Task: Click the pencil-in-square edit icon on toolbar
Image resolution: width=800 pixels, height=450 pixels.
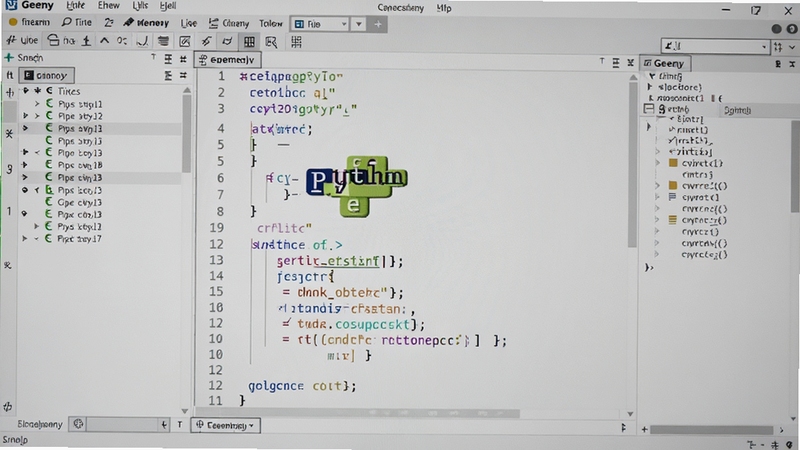Action: pyautogui.click(x=185, y=41)
